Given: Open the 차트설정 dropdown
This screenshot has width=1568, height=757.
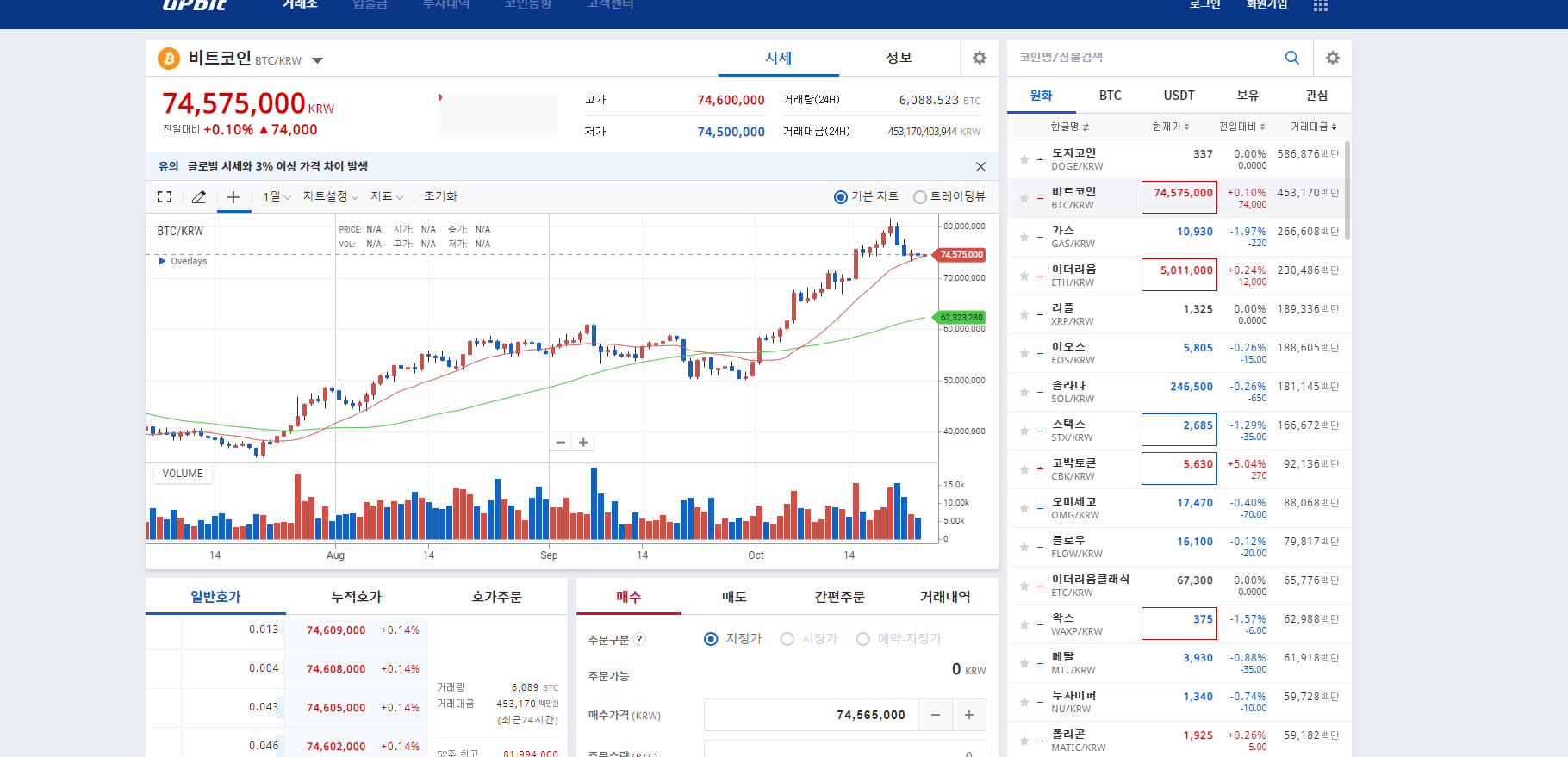Looking at the screenshot, I should 331,196.
